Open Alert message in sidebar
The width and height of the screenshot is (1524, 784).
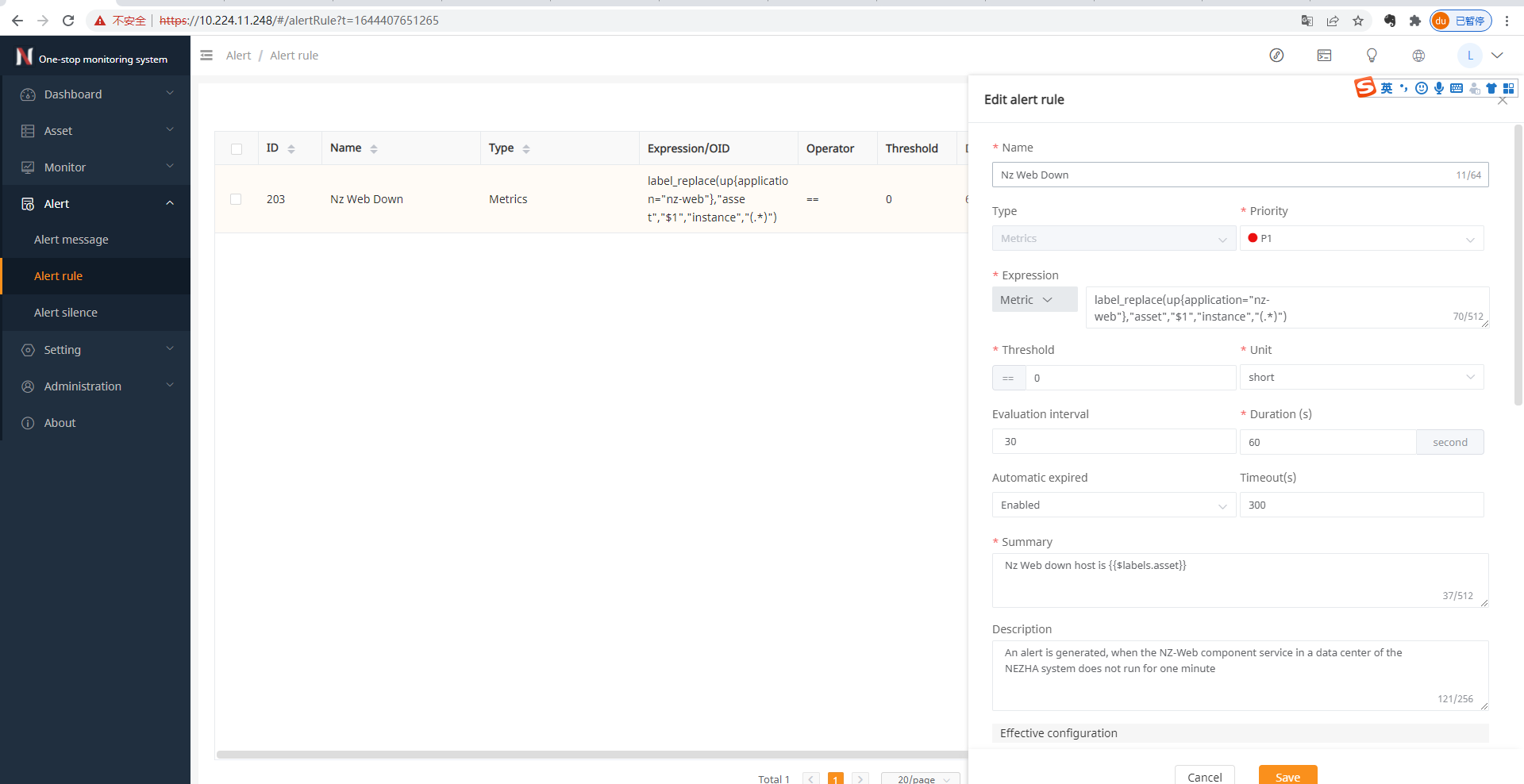[71, 240]
